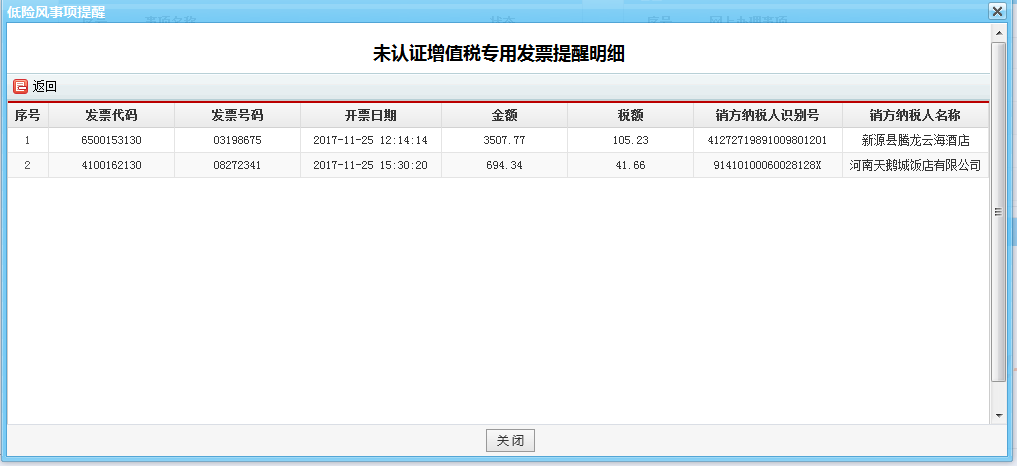Close the 低险风事项提醒 dialog with X
The image size is (1017, 466).
pyautogui.click(x=996, y=11)
